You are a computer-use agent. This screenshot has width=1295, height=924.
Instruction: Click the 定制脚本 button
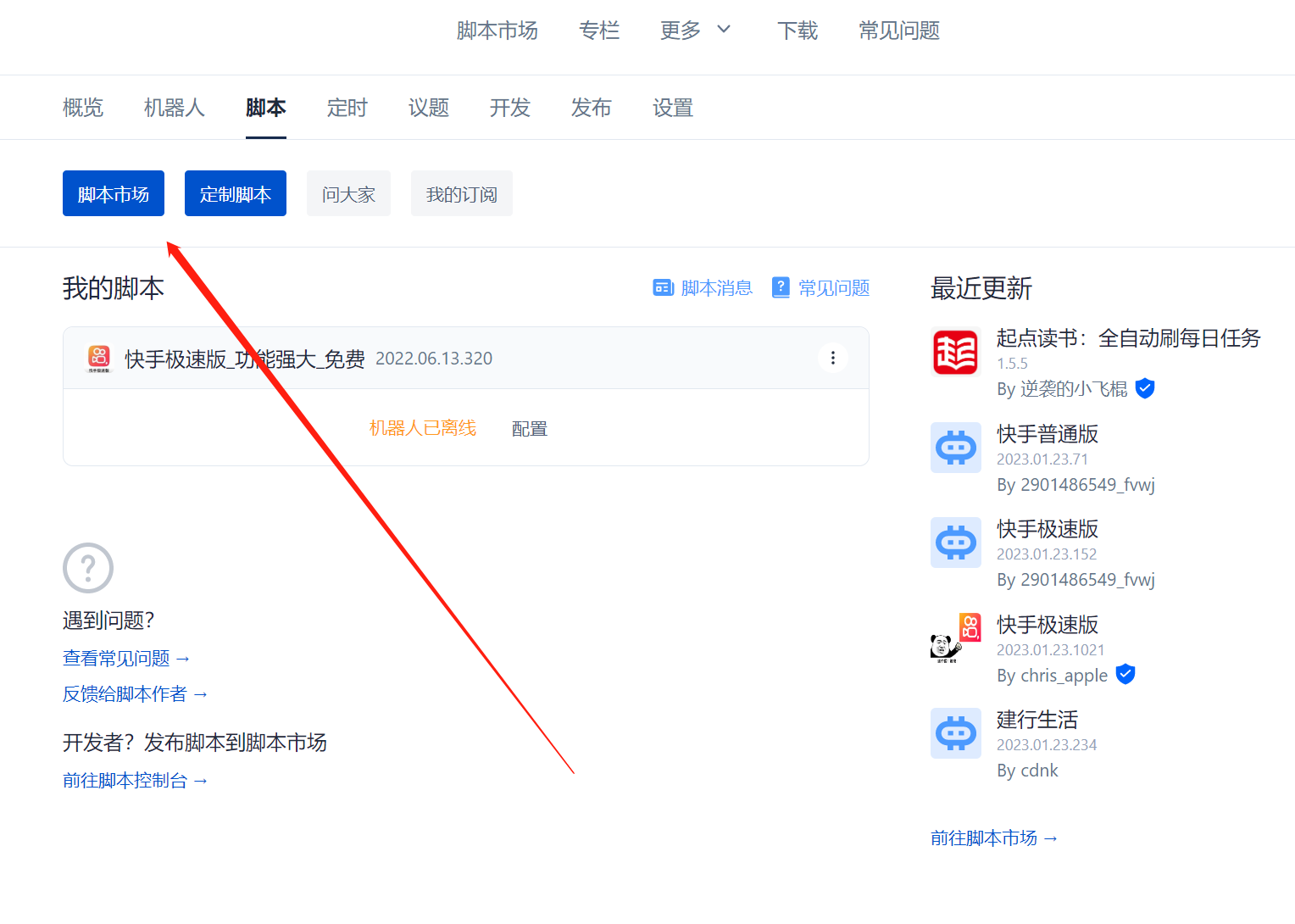tap(236, 193)
